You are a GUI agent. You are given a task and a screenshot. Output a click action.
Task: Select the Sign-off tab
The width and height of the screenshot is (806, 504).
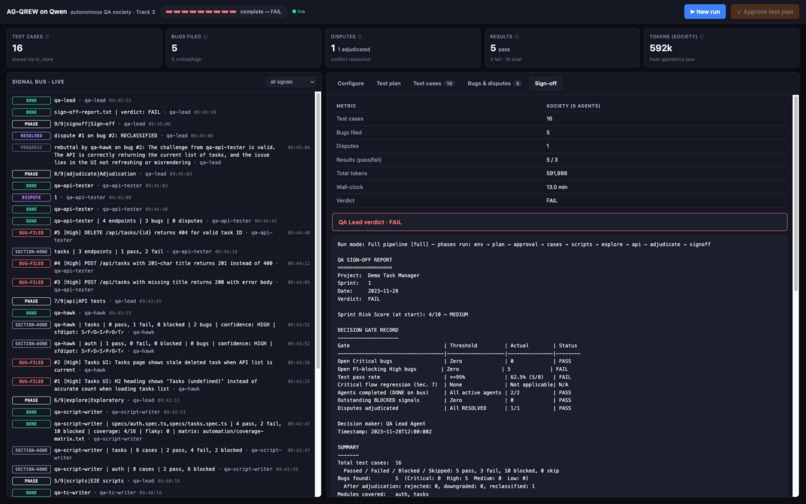545,83
